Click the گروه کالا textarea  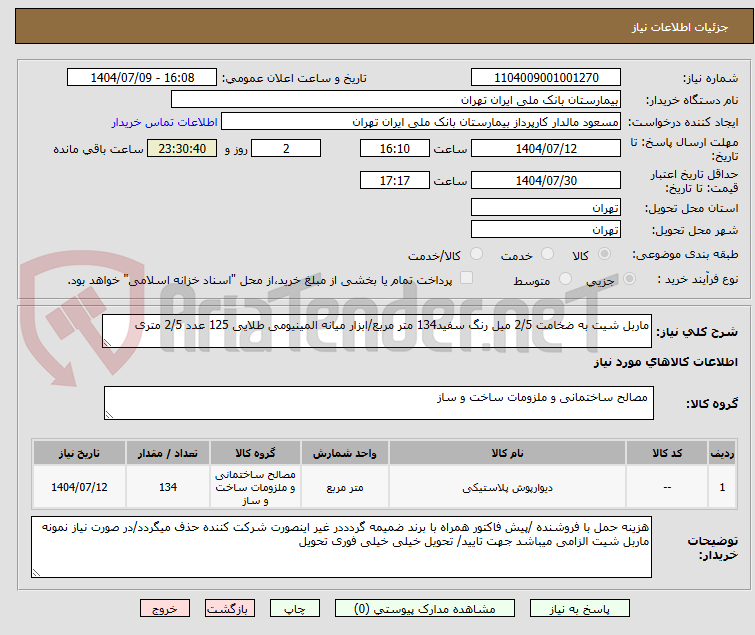(378, 403)
